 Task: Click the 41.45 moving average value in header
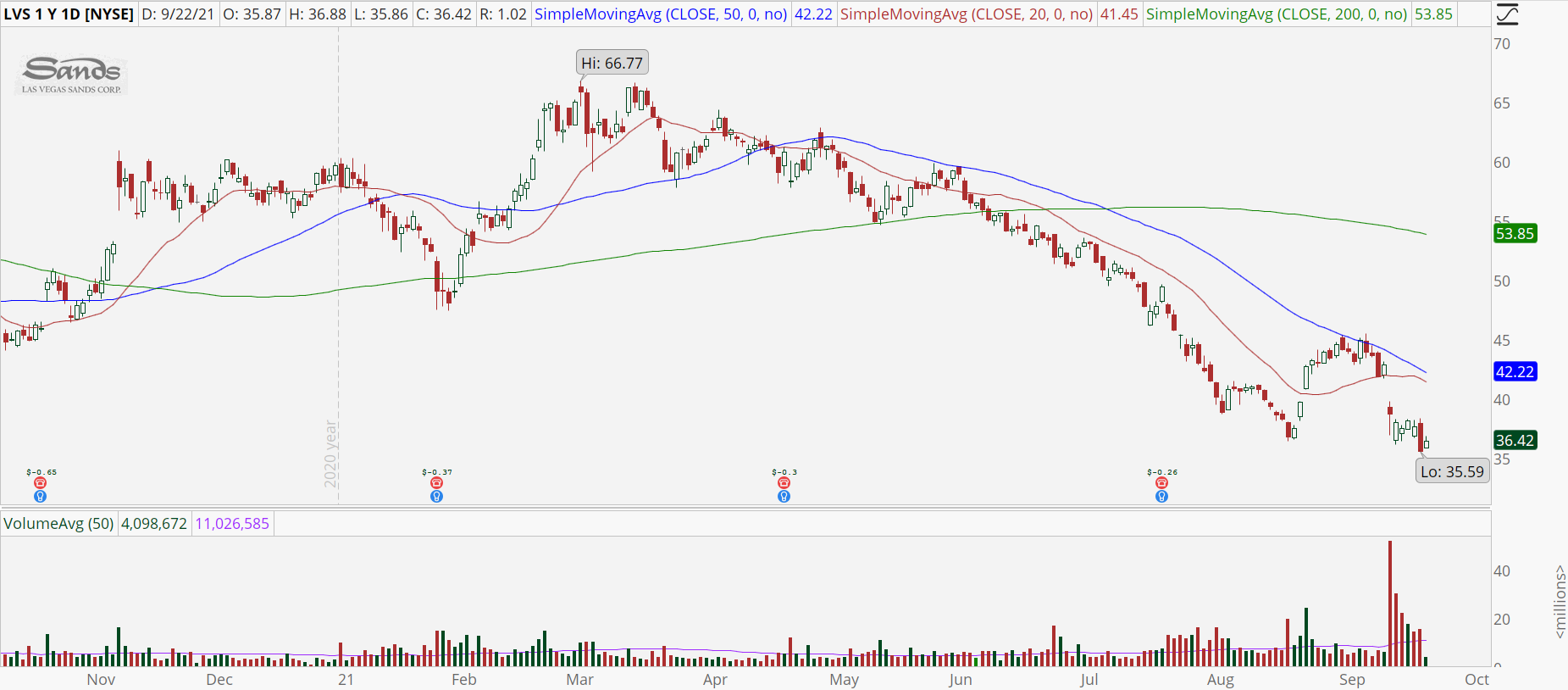1119,14
